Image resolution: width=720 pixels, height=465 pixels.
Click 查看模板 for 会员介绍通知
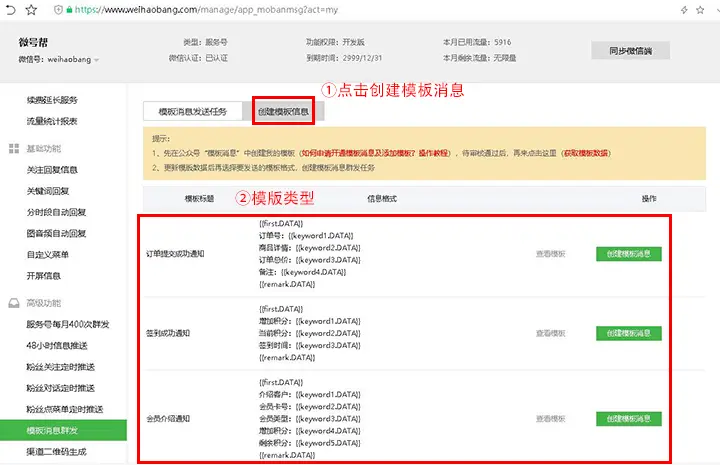point(551,419)
